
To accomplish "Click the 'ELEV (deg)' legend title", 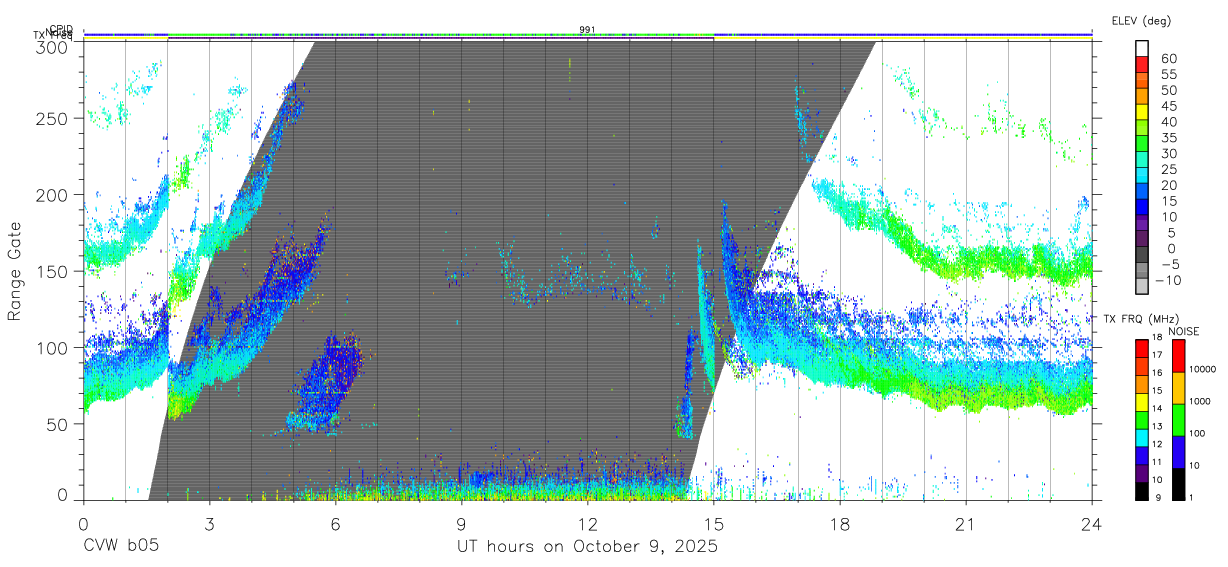I will pos(1142,20).
